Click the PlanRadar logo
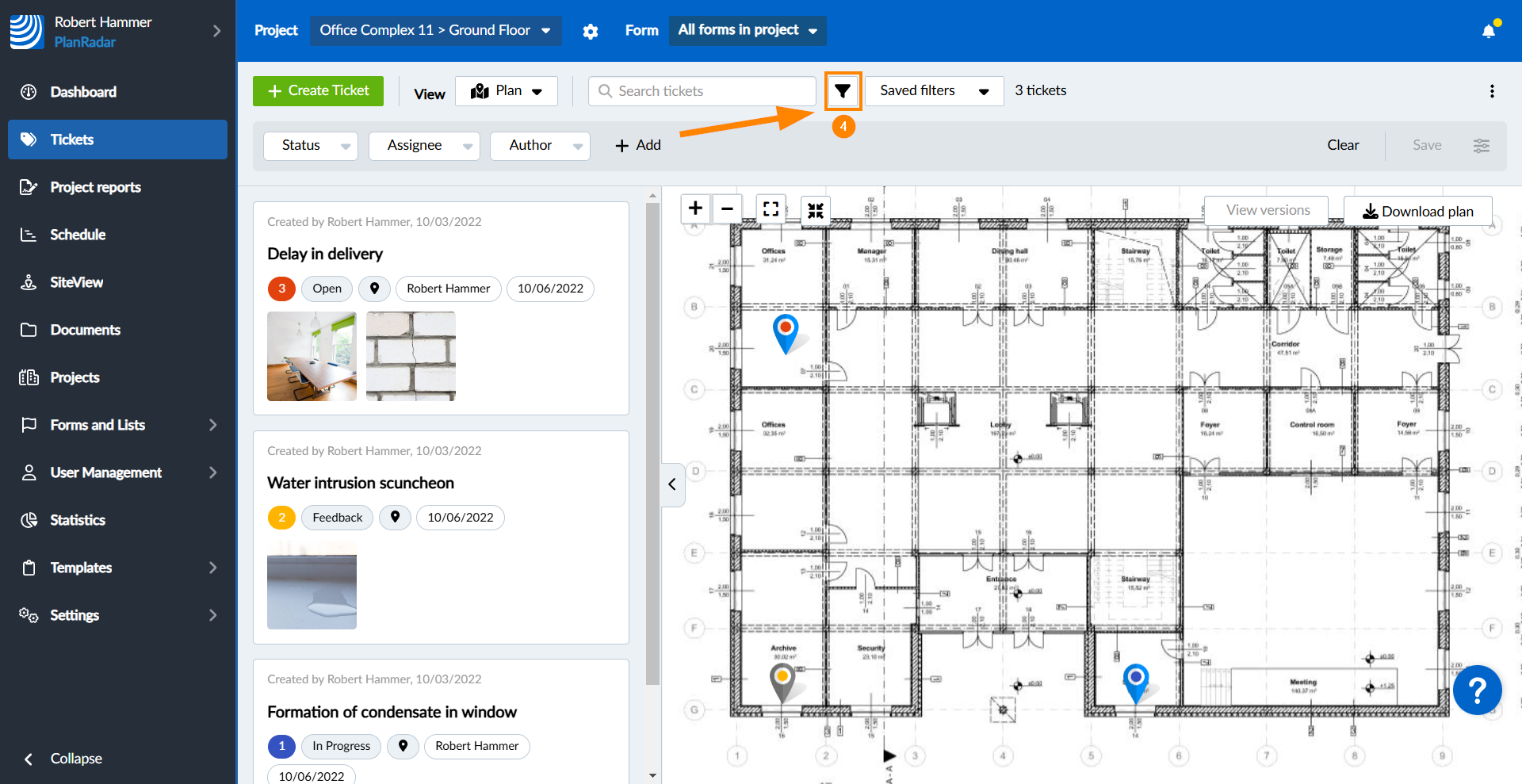The width and height of the screenshot is (1522, 784). 26,32
